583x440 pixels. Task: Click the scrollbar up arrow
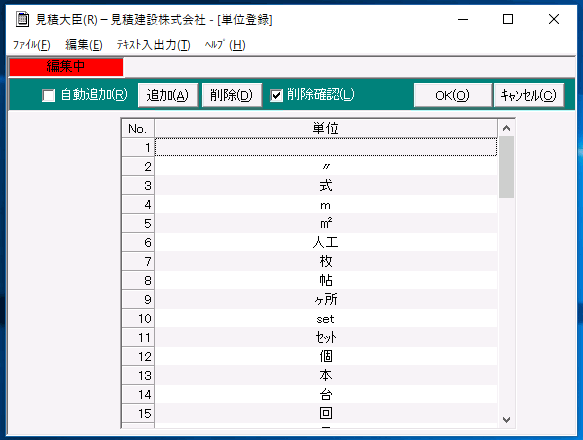tap(506, 128)
